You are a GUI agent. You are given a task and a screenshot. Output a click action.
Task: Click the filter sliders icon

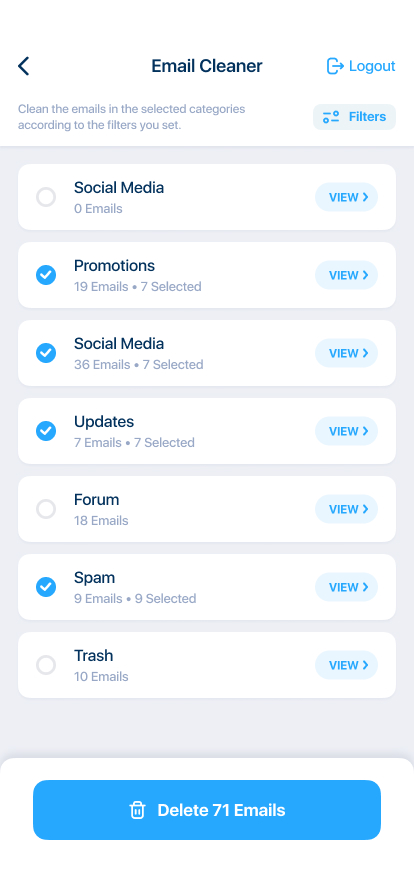tap(331, 117)
